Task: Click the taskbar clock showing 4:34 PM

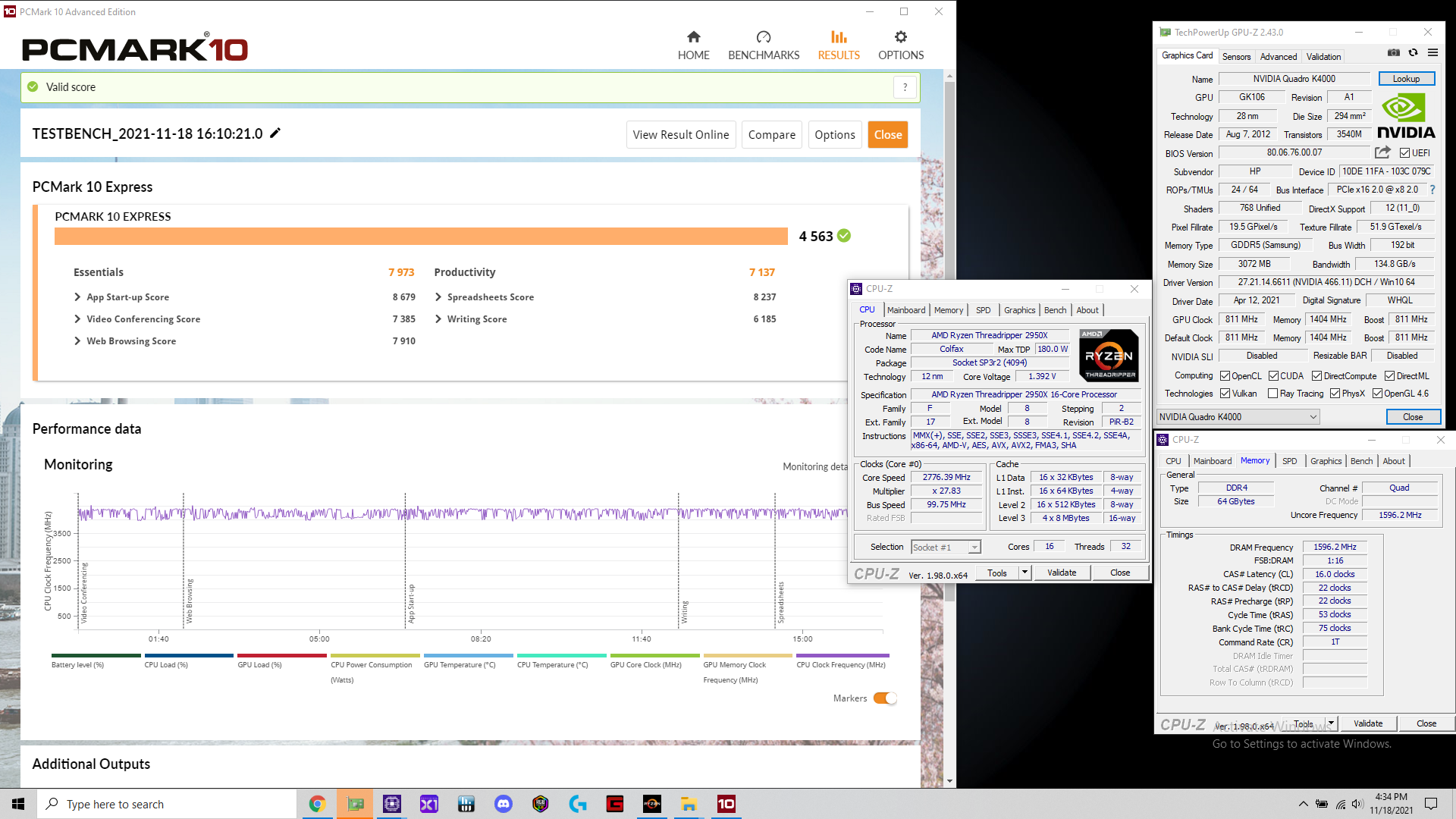Action: tap(1391, 804)
